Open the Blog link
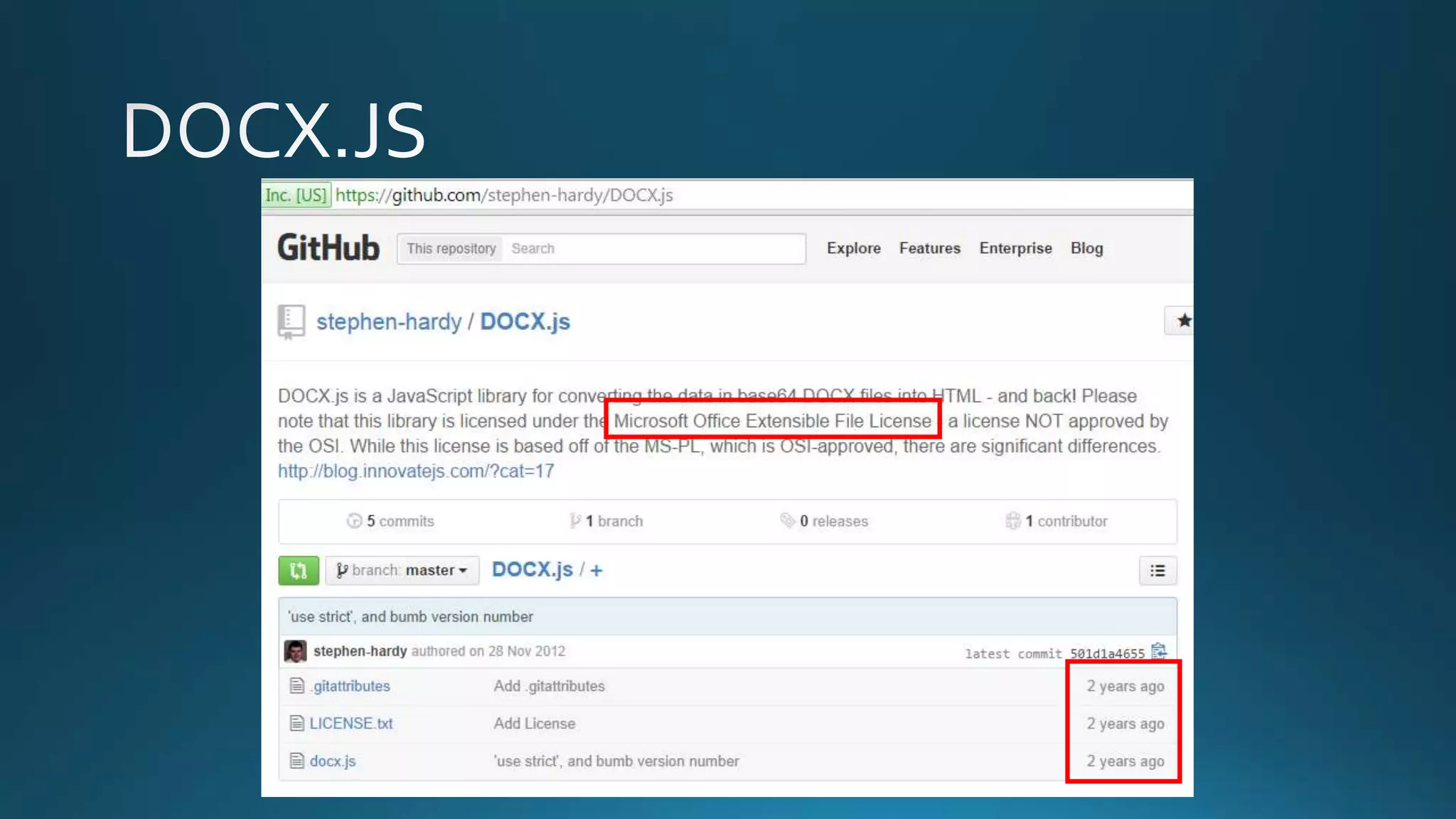Image resolution: width=1456 pixels, height=819 pixels. coord(1086,248)
